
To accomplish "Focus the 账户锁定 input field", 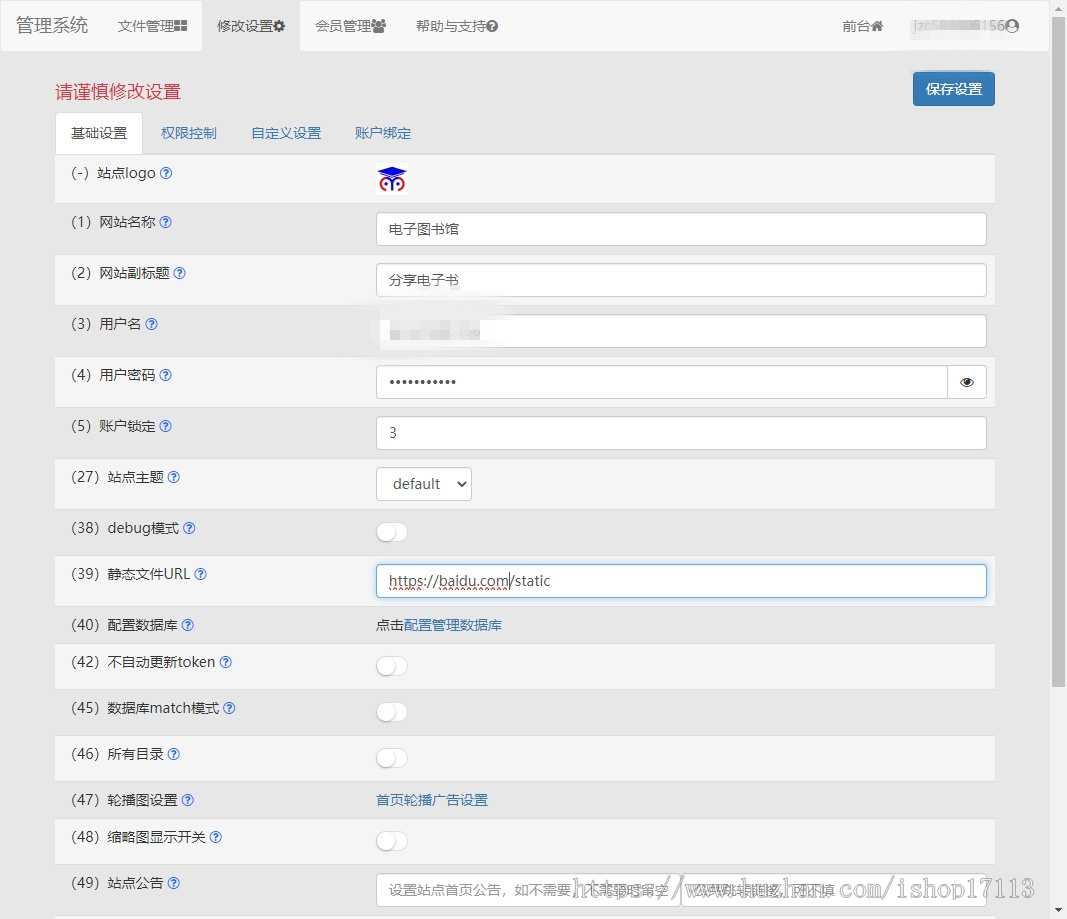I will (681, 433).
